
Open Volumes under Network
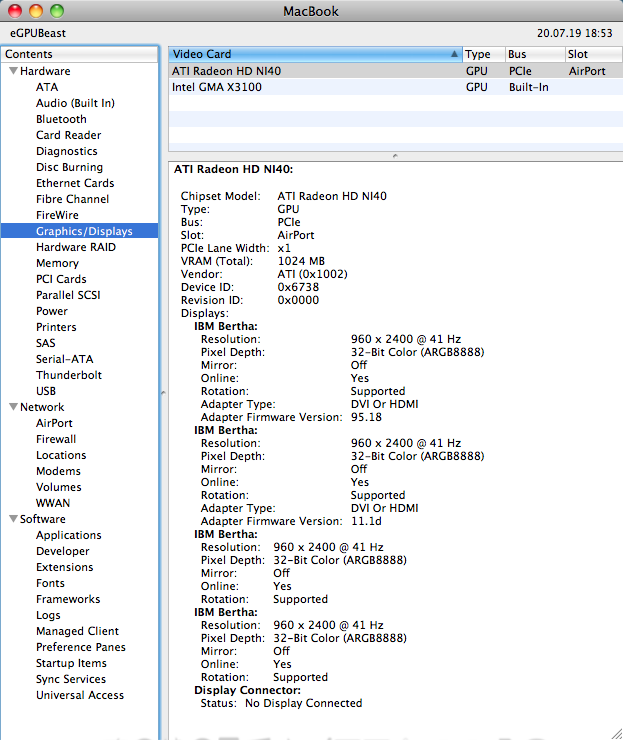click(59, 487)
